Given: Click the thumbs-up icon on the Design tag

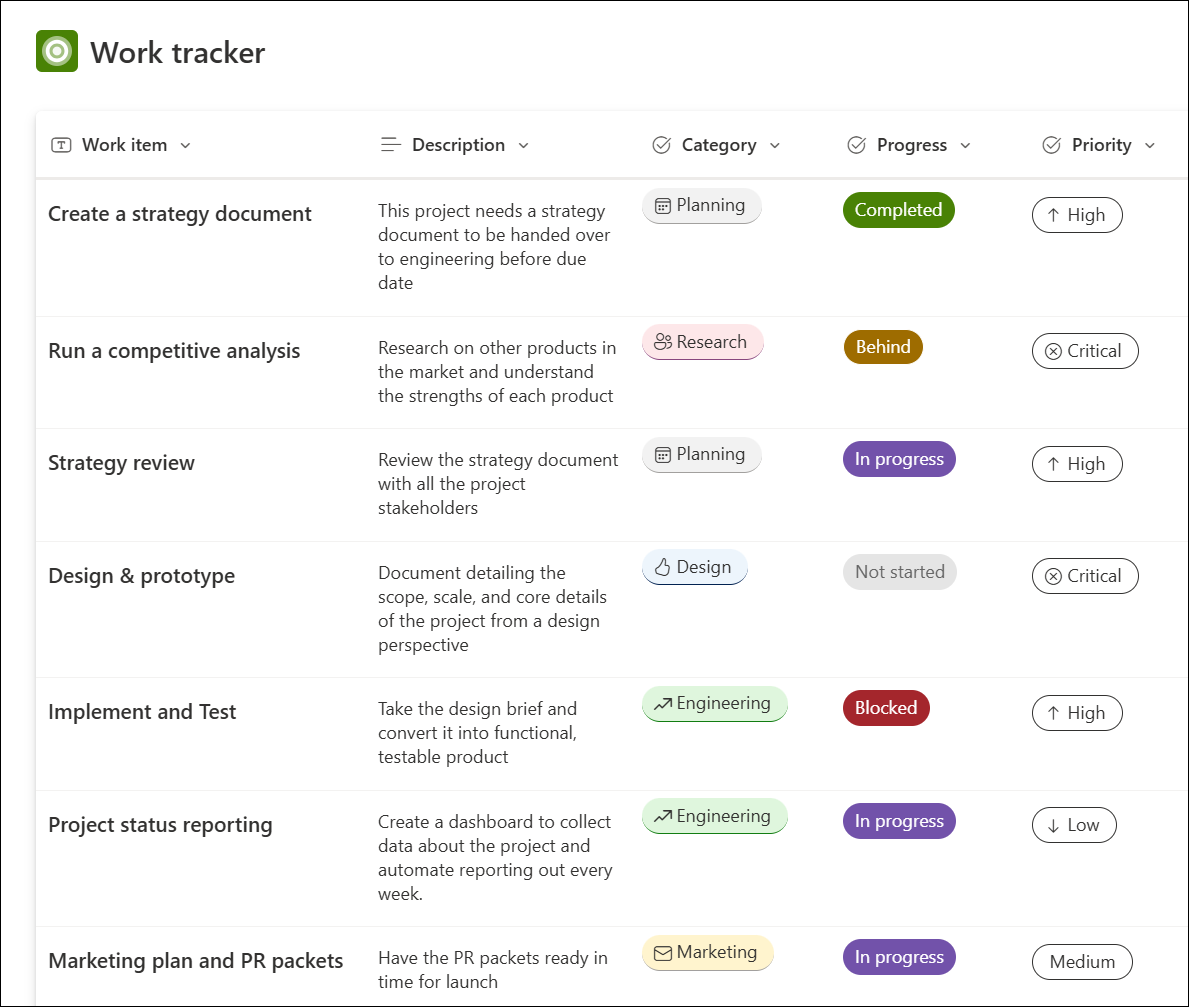Looking at the screenshot, I should click(x=661, y=567).
